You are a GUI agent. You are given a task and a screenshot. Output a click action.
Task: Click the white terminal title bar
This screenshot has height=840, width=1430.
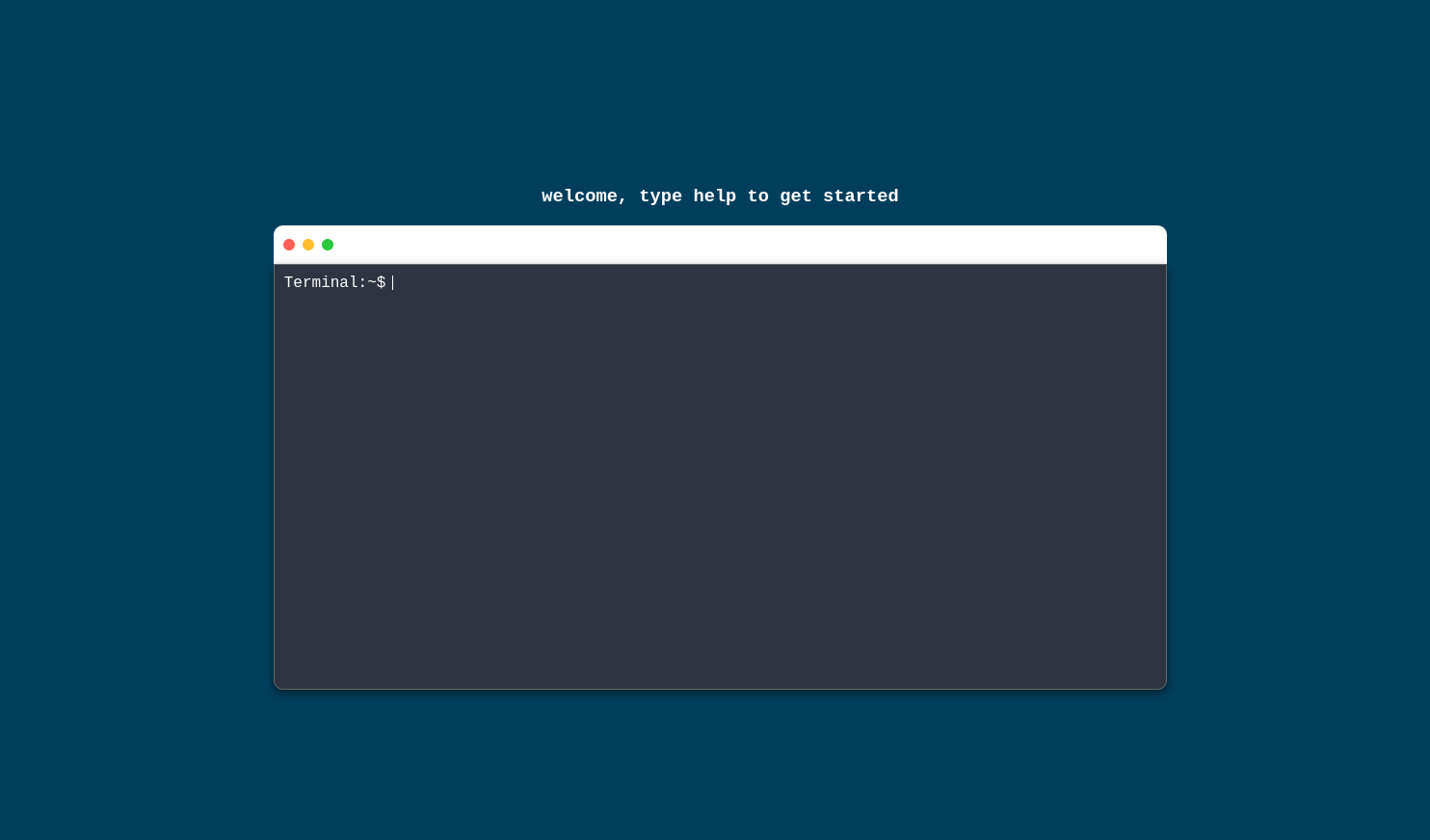pos(720,245)
